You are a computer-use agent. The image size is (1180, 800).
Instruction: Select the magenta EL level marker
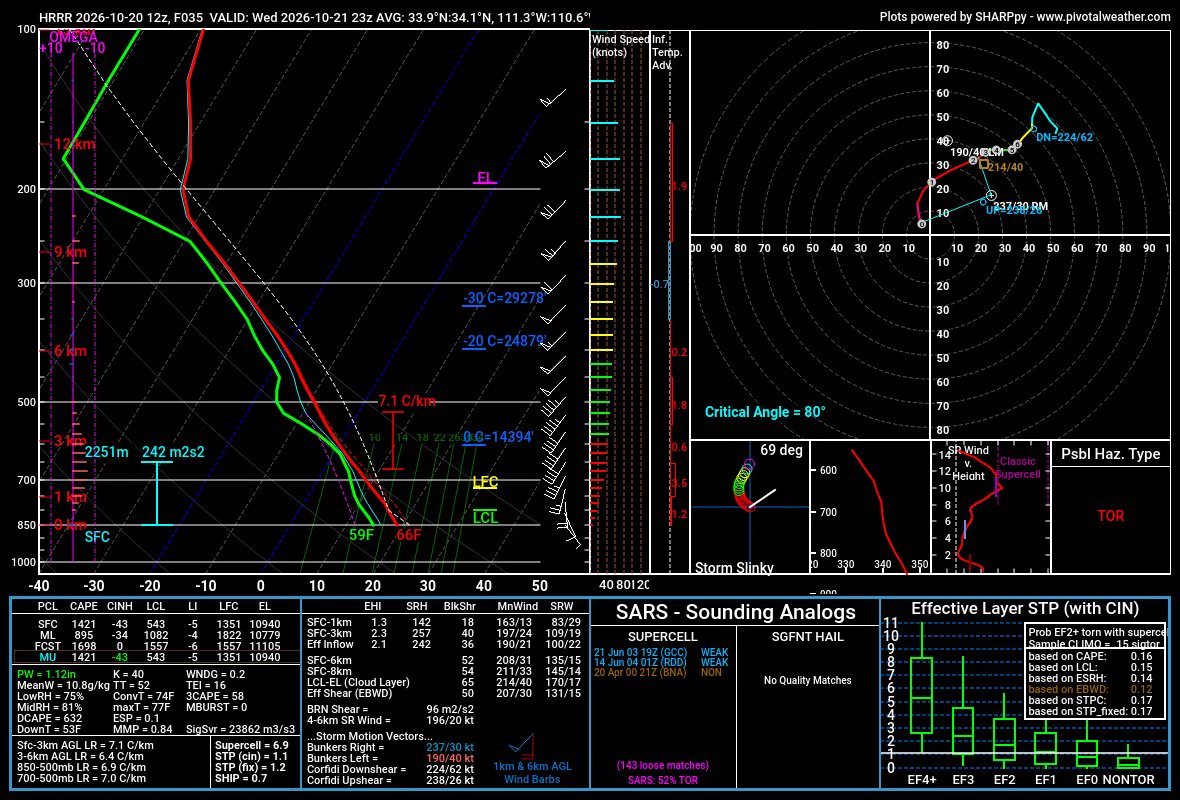[485, 178]
